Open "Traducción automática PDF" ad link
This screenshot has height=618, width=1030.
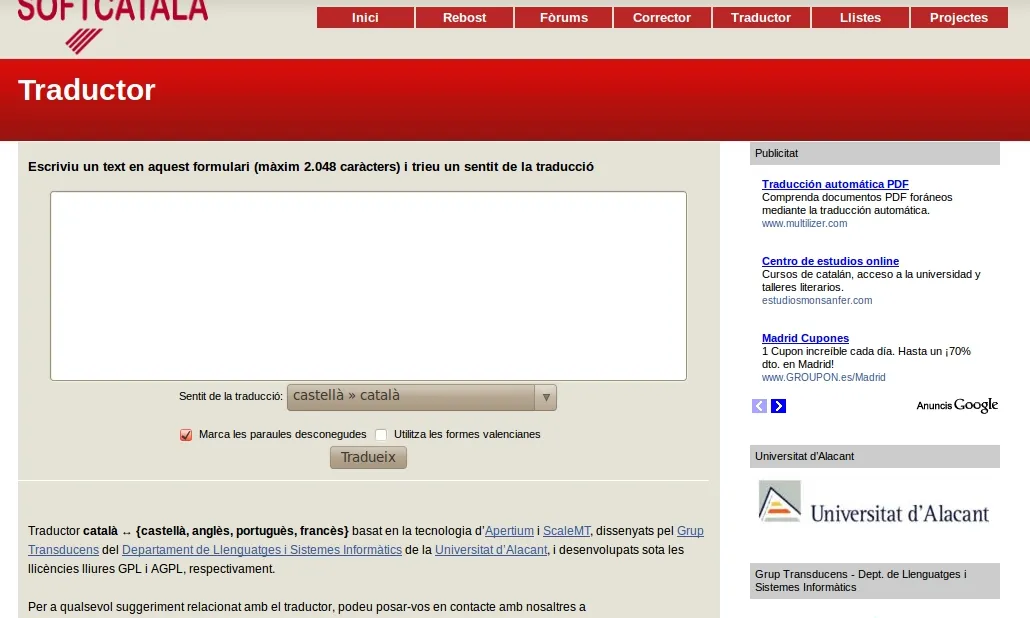tap(834, 184)
